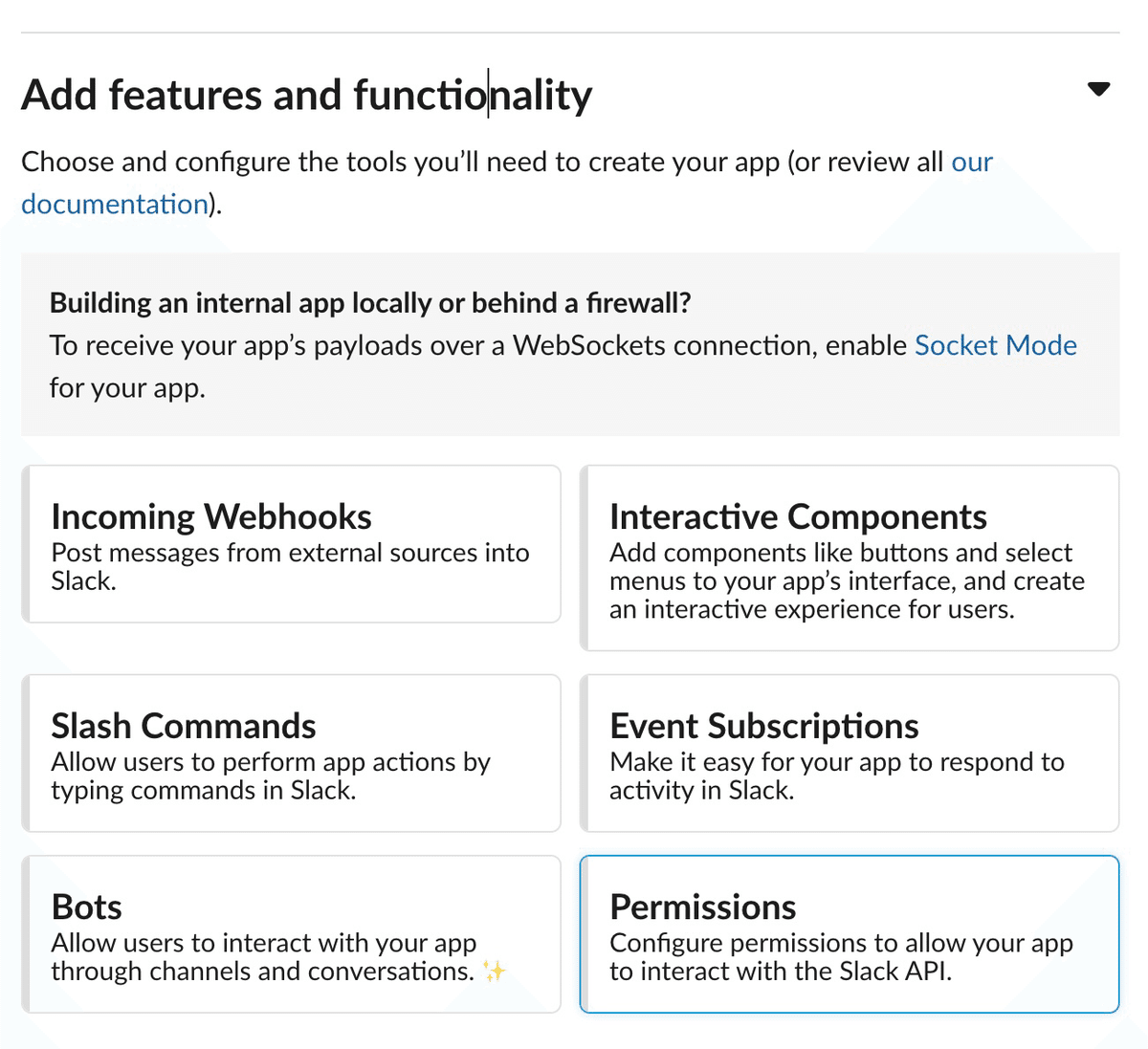This screenshot has width=1148, height=1049.
Task: Select the Bots feature card
Action: [x=291, y=934]
